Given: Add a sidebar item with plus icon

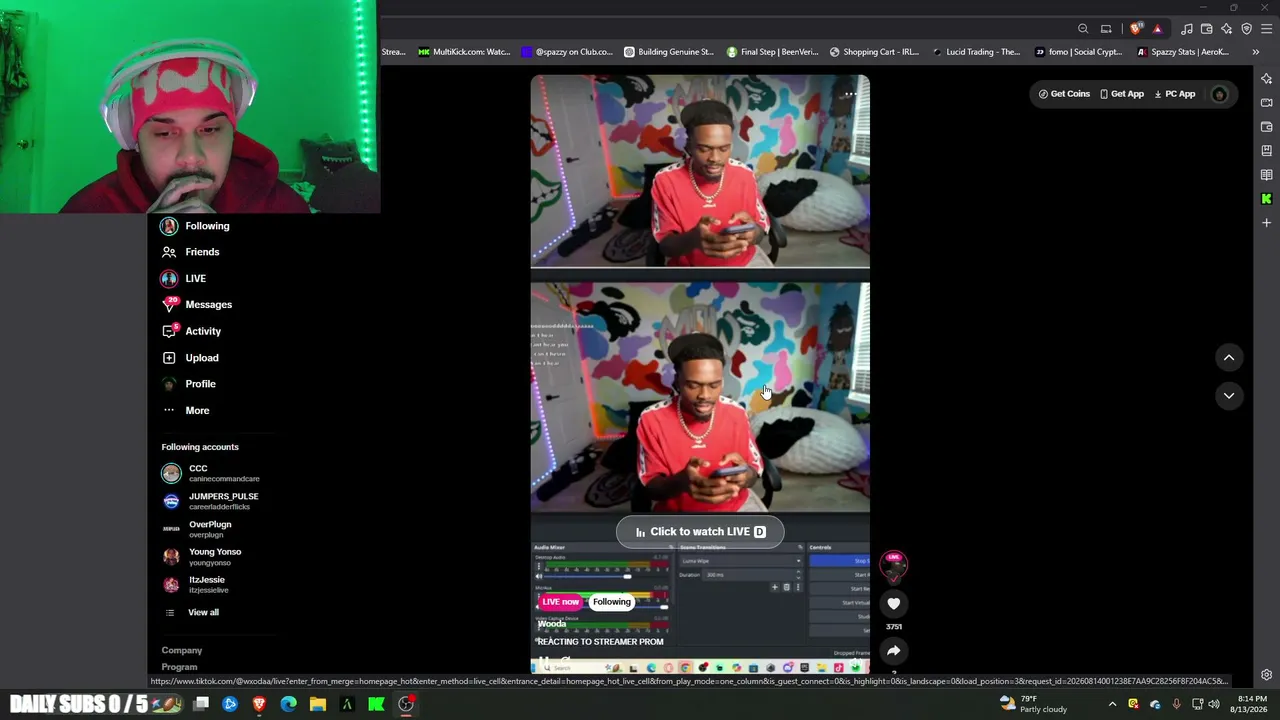Looking at the screenshot, I should point(1266,223).
